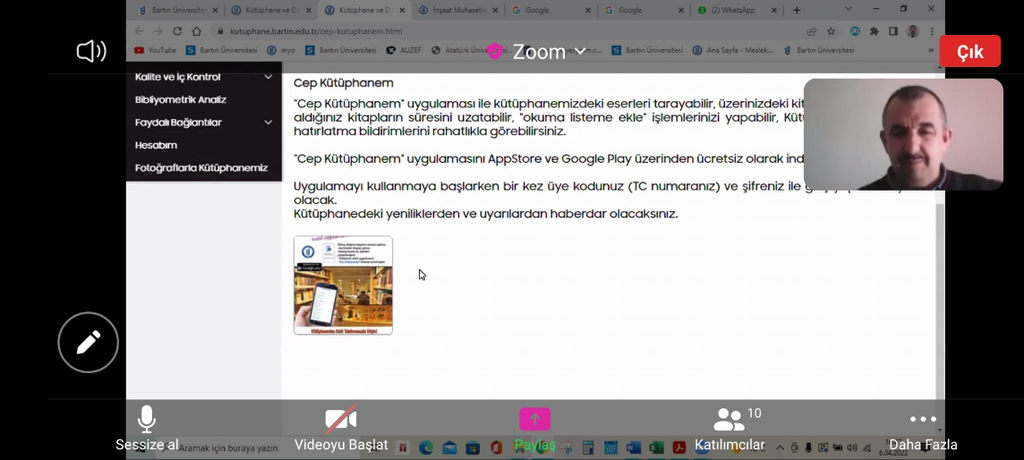Open the Zoom meeting info dropdown
The image size is (1024, 460).
[x=549, y=52]
